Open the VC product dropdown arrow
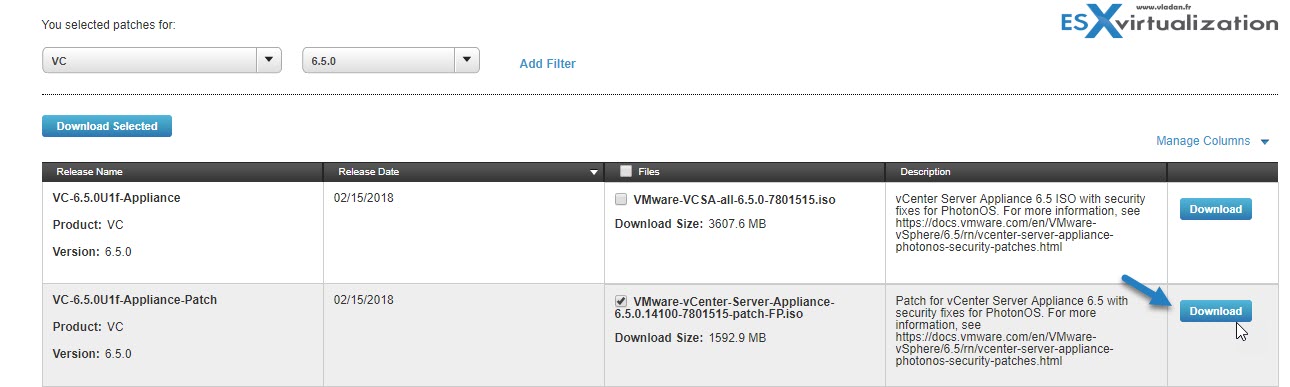Image resolution: width=1290 pixels, height=387 pixels. coord(268,61)
